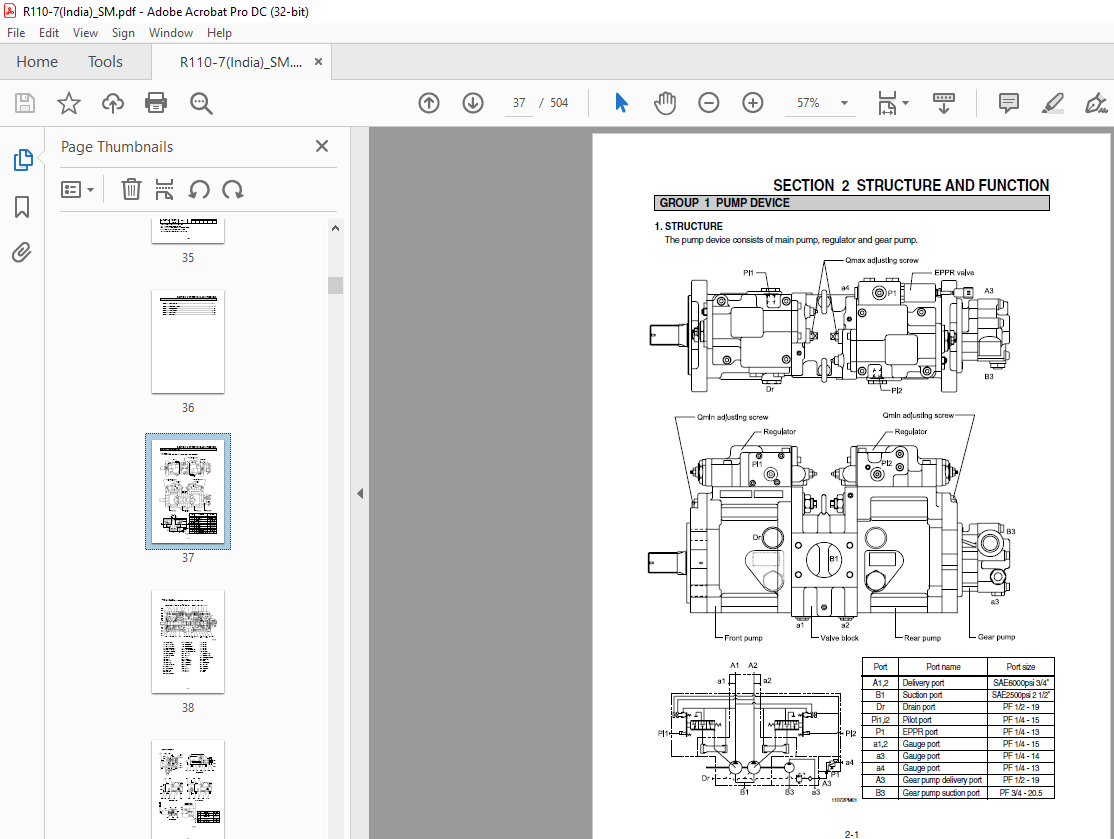Viewport: 1114px width, 839px height.
Task: Add the file to starred favorites
Action: (x=69, y=103)
